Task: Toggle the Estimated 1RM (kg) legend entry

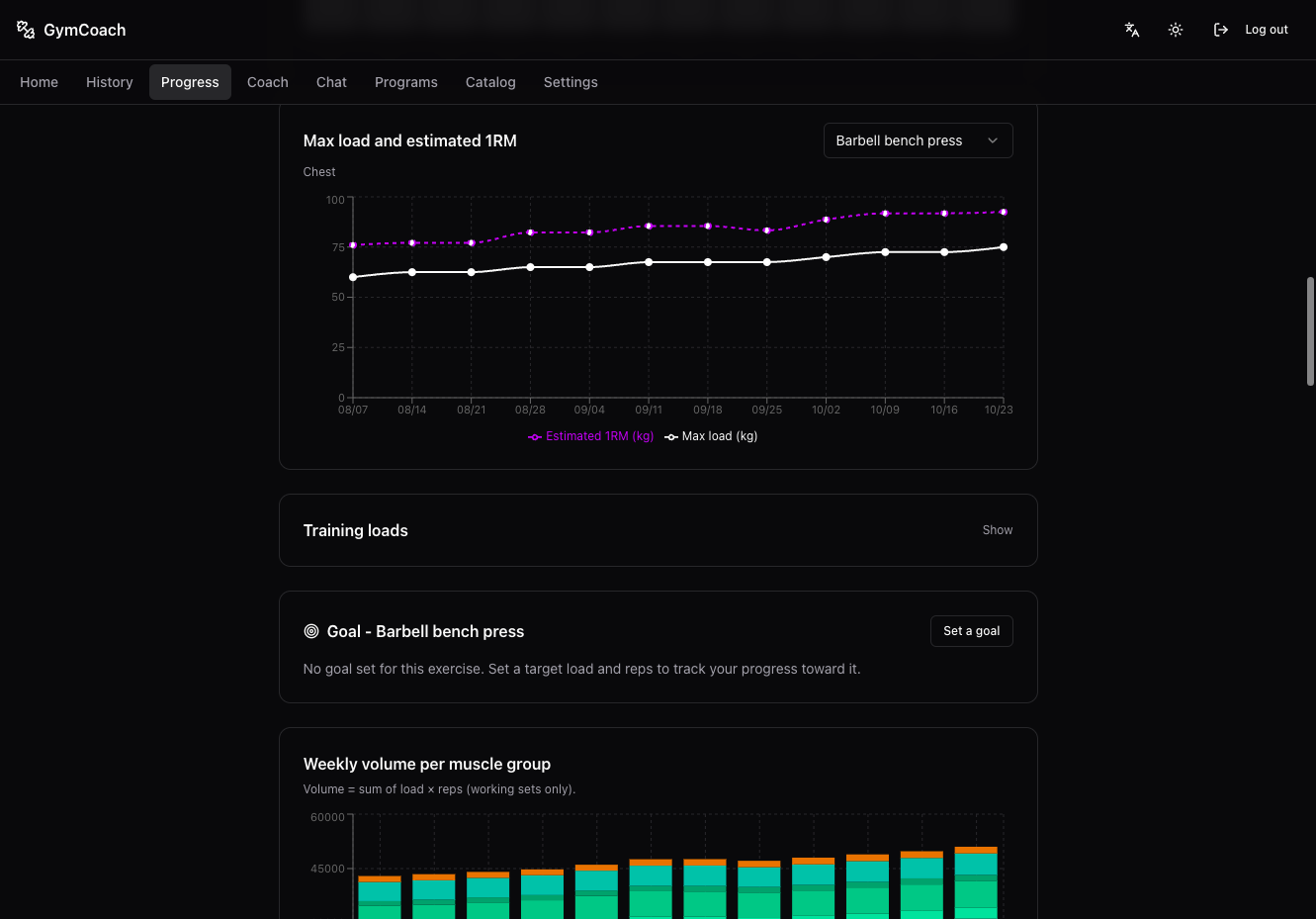Action: pyautogui.click(x=591, y=436)
